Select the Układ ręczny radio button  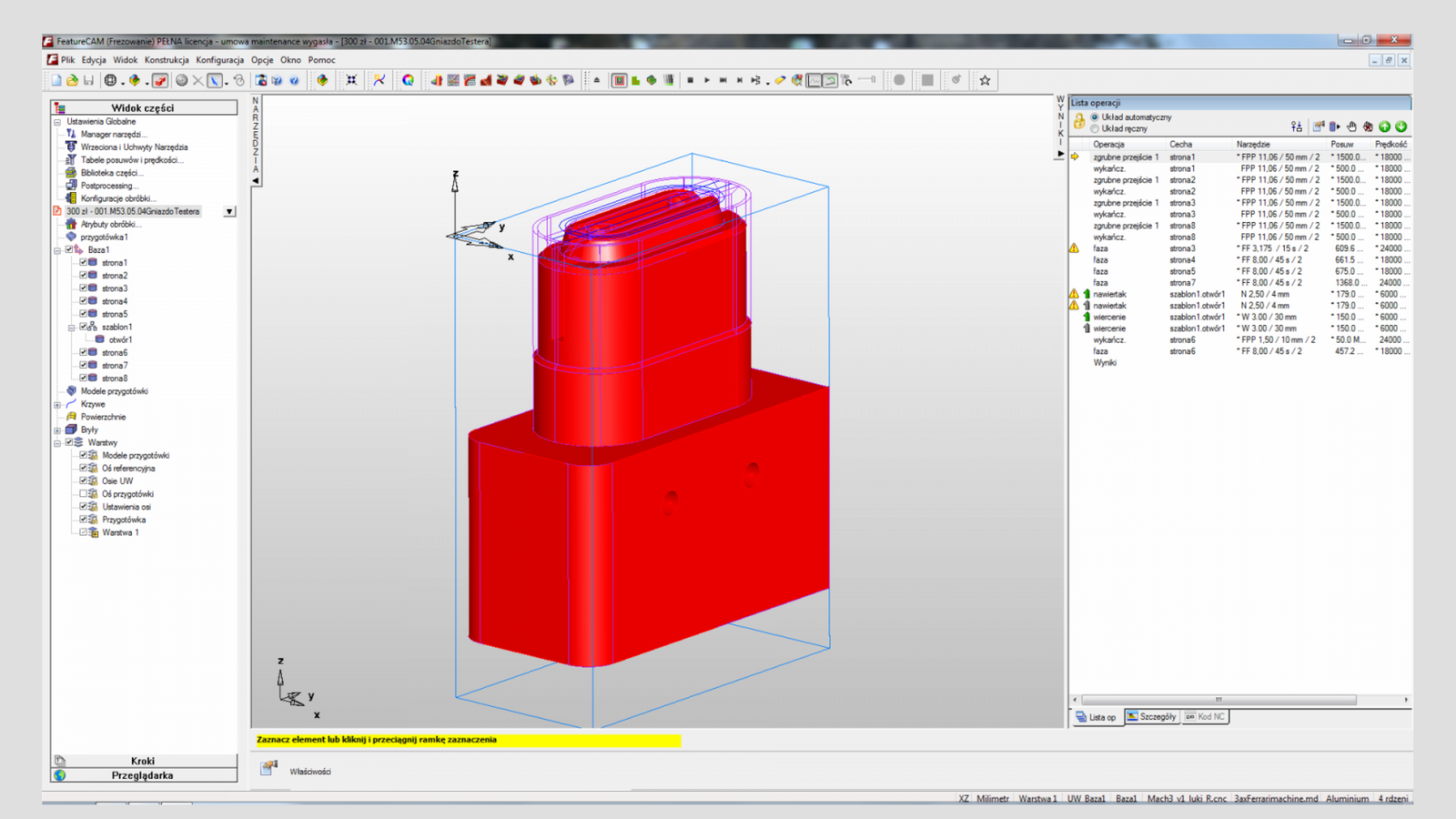pyautogui.click(x=1095, y=129)
